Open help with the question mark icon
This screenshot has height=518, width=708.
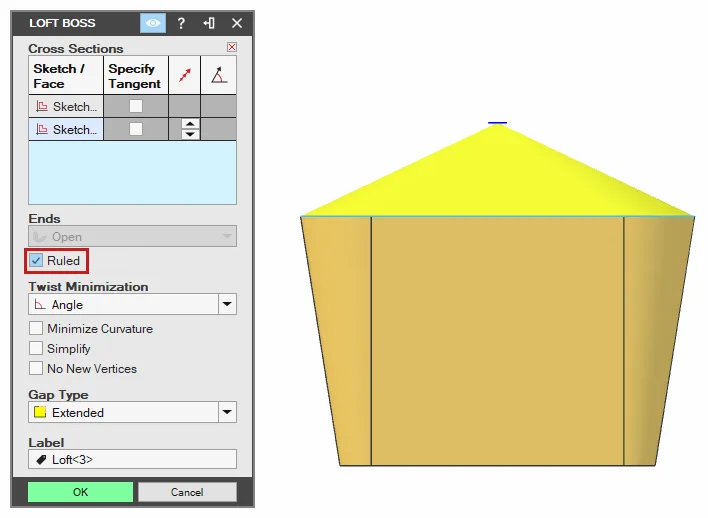181,23
